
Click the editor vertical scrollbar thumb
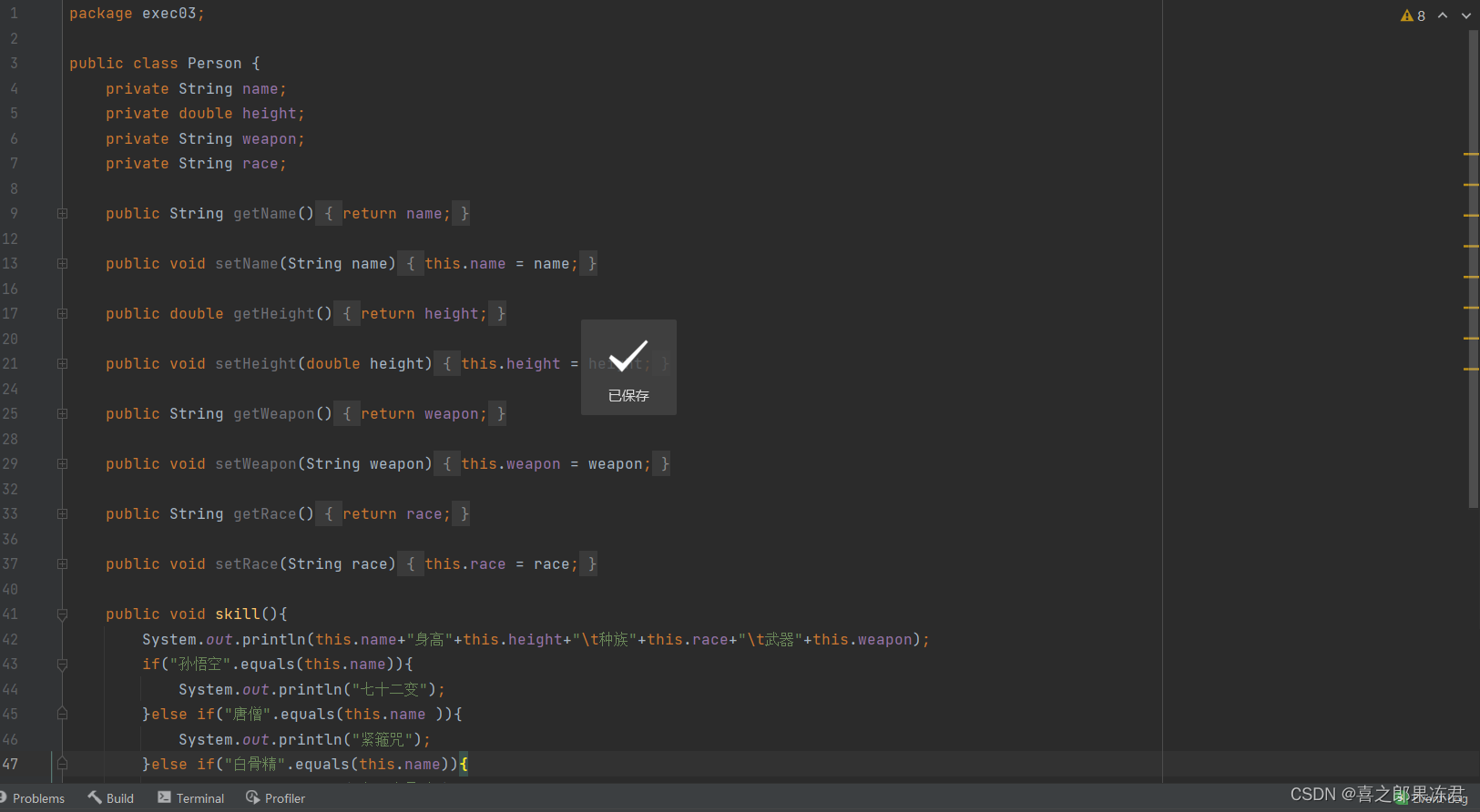click(x=1474, y=269)
